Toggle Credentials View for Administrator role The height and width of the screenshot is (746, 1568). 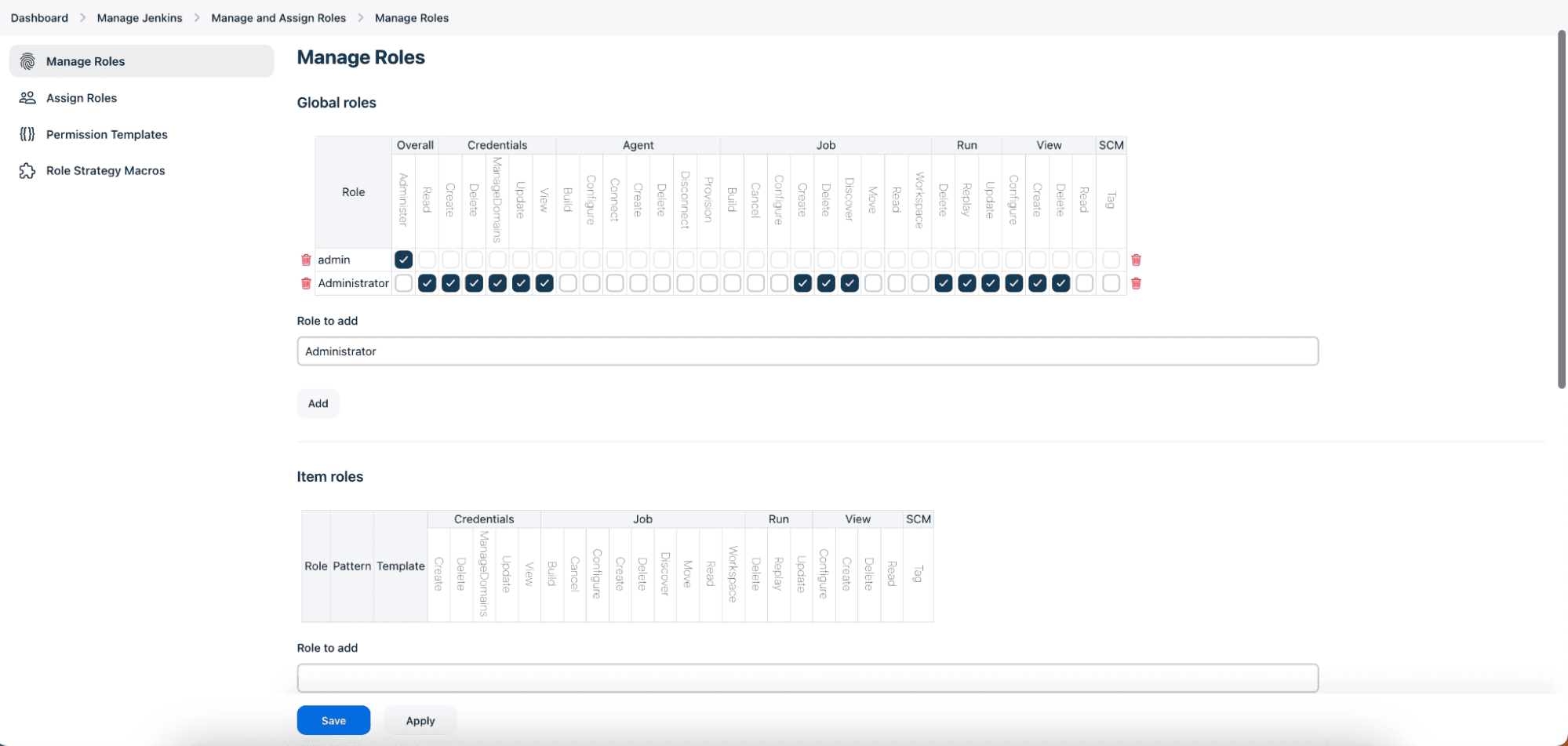tap(544, 283)
